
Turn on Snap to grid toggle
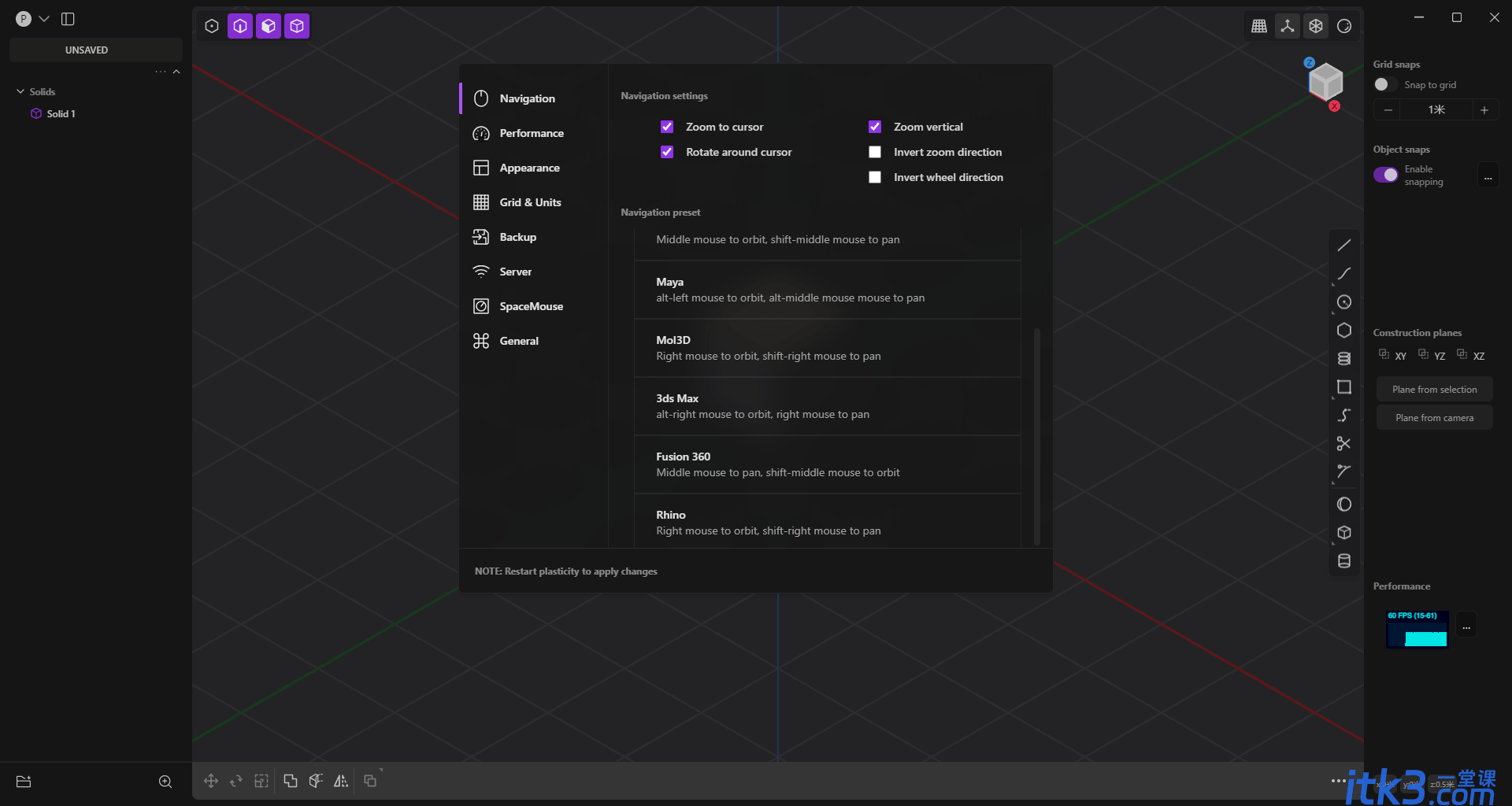(1386, 84)
